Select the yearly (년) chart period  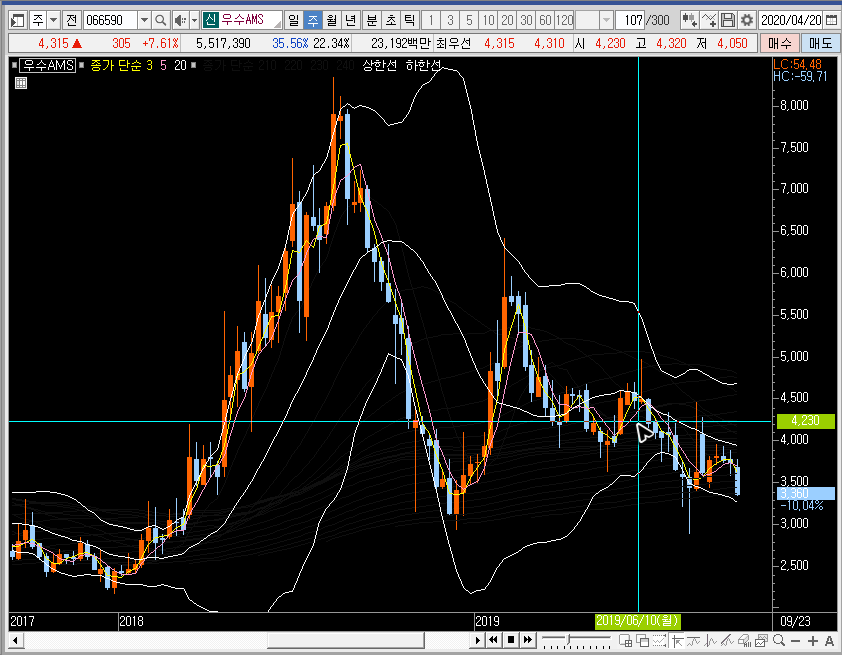350,20
